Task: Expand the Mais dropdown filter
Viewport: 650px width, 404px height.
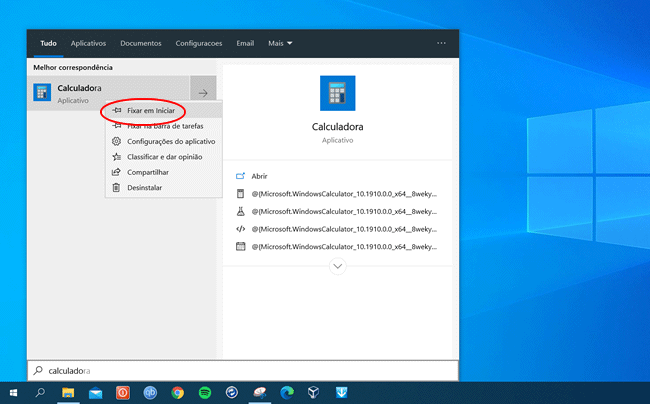Action: click(280, 43)
